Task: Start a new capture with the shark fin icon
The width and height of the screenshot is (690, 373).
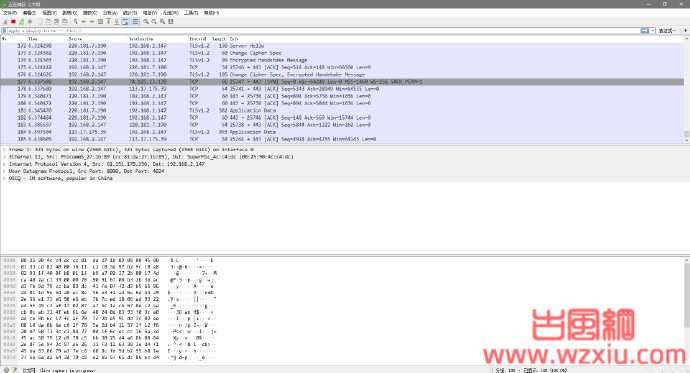Action: (x=5, y=22)
